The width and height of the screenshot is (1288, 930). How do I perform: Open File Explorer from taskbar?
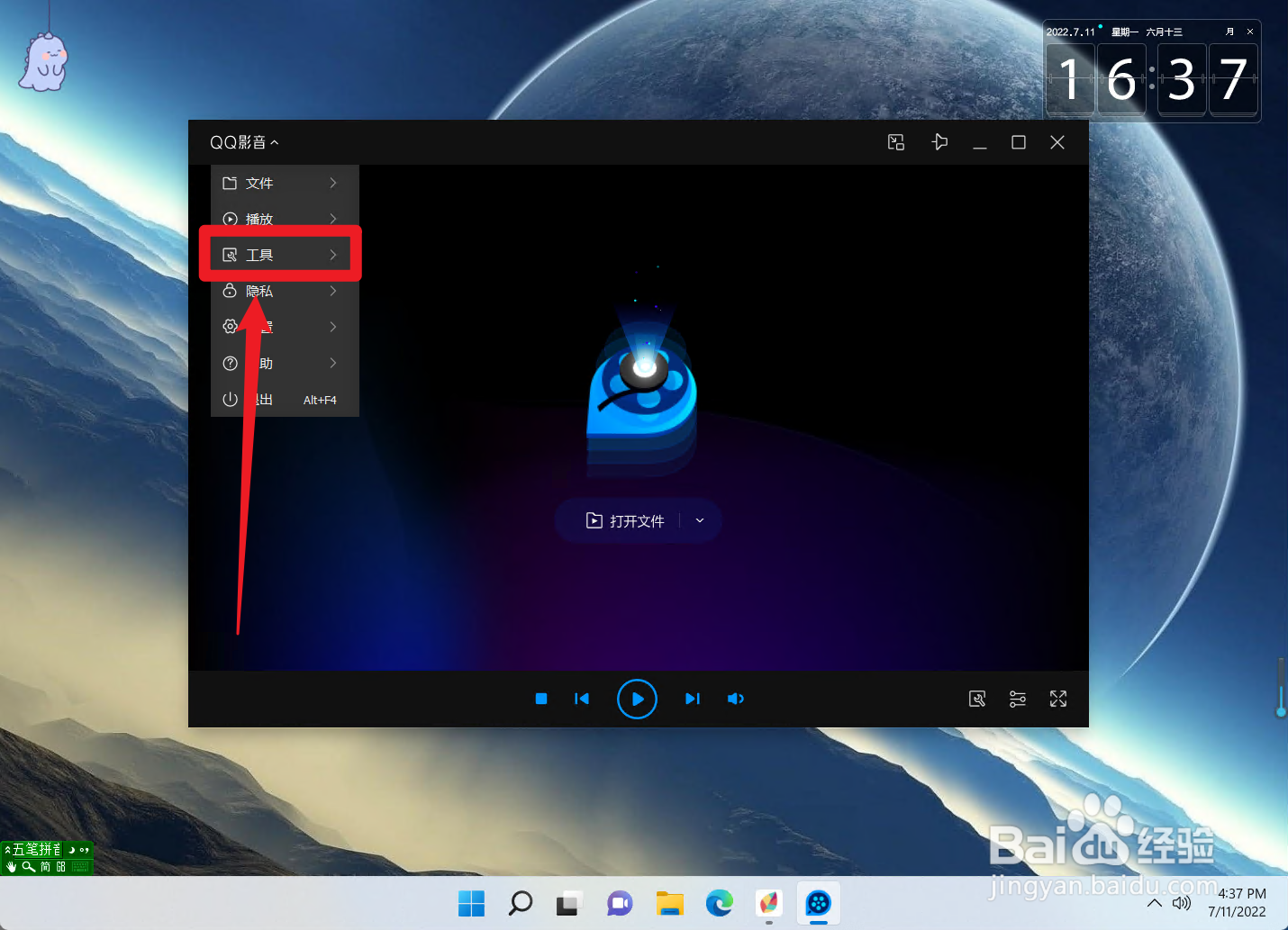(x=669, y=903)
